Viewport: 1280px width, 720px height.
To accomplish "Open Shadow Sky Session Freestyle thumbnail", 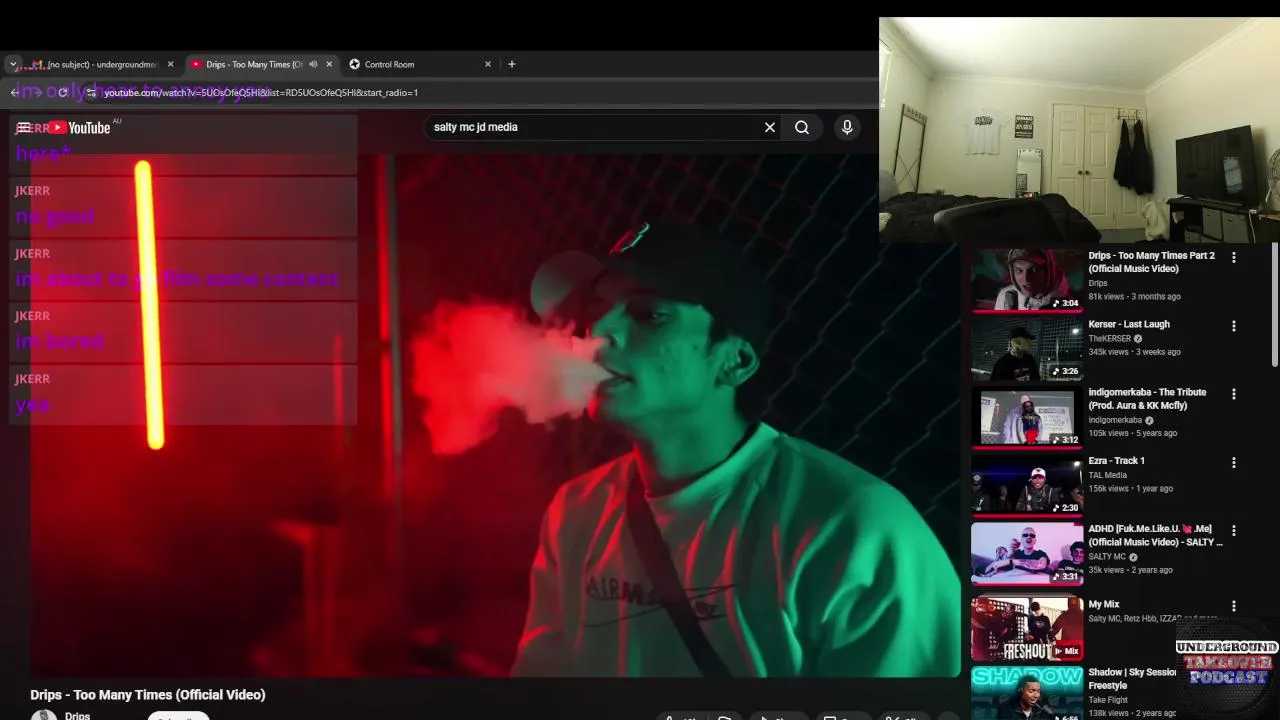I will (x=1027, y=693).
